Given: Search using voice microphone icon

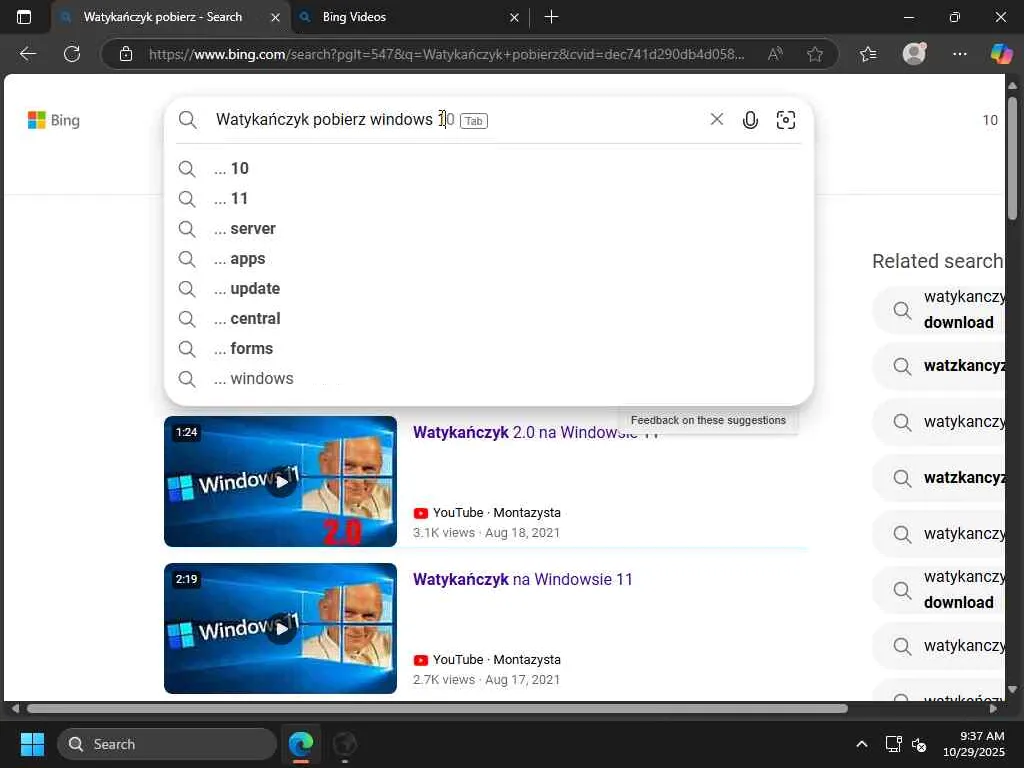Looking at the screenshot, I should click(750, 120).
